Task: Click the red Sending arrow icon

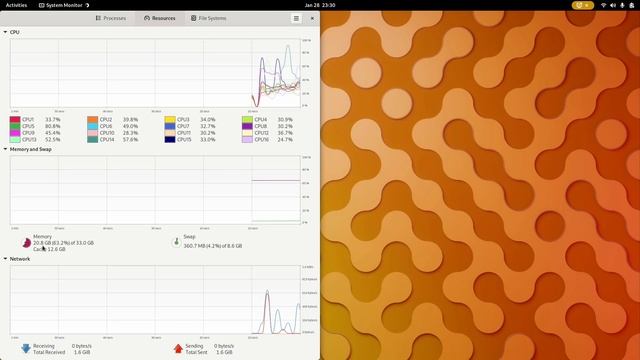Action: (x=178, y=349)
